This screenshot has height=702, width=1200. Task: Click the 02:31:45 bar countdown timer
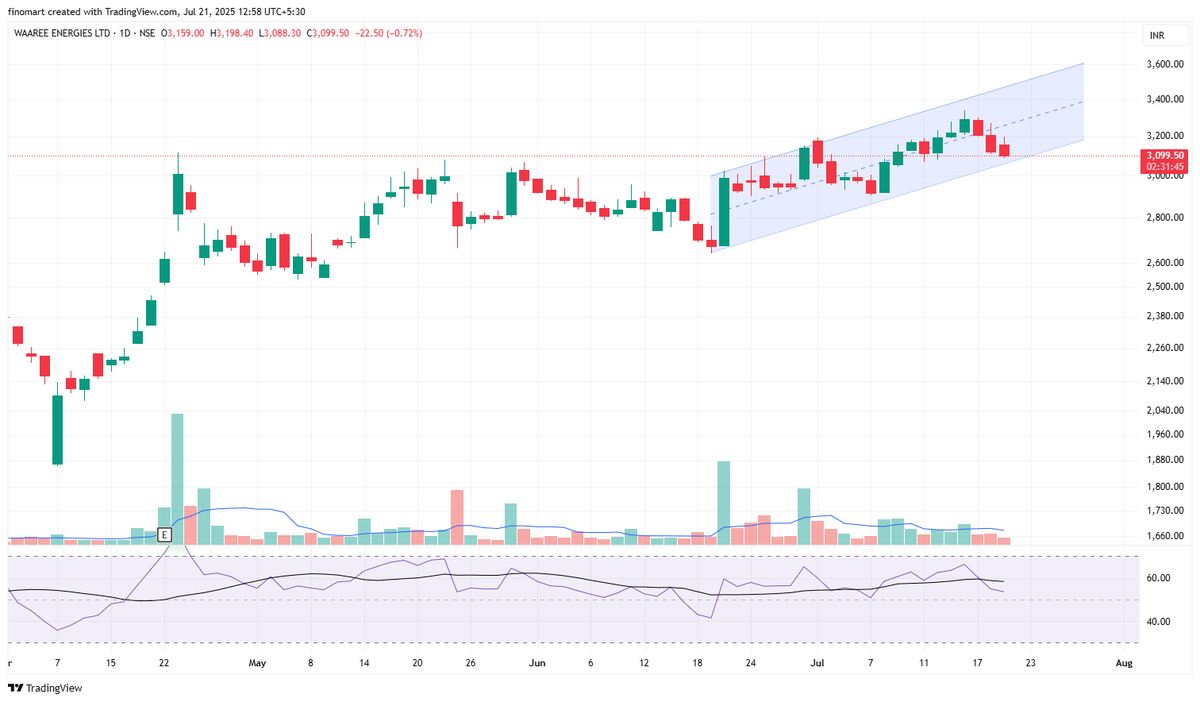(x=1166, y=167)
